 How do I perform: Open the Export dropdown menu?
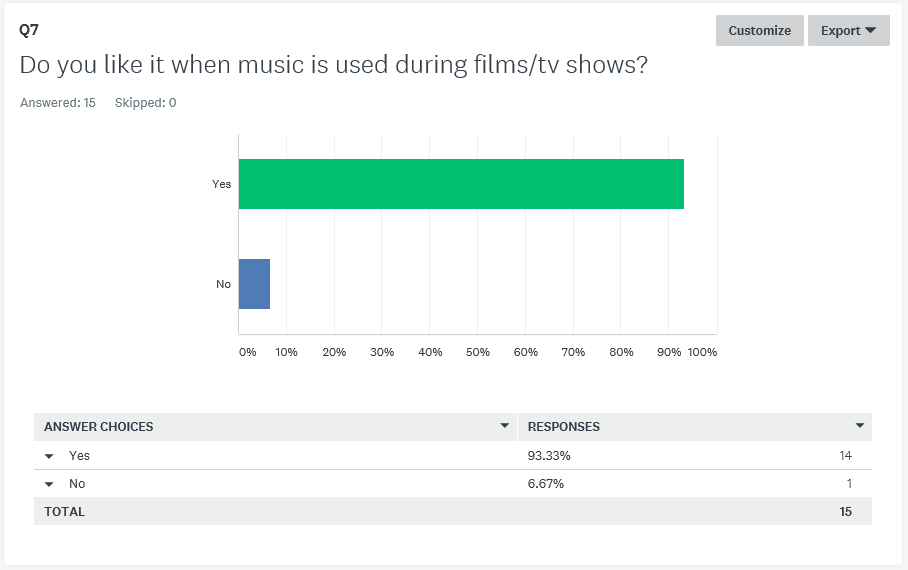pos(848,31)
